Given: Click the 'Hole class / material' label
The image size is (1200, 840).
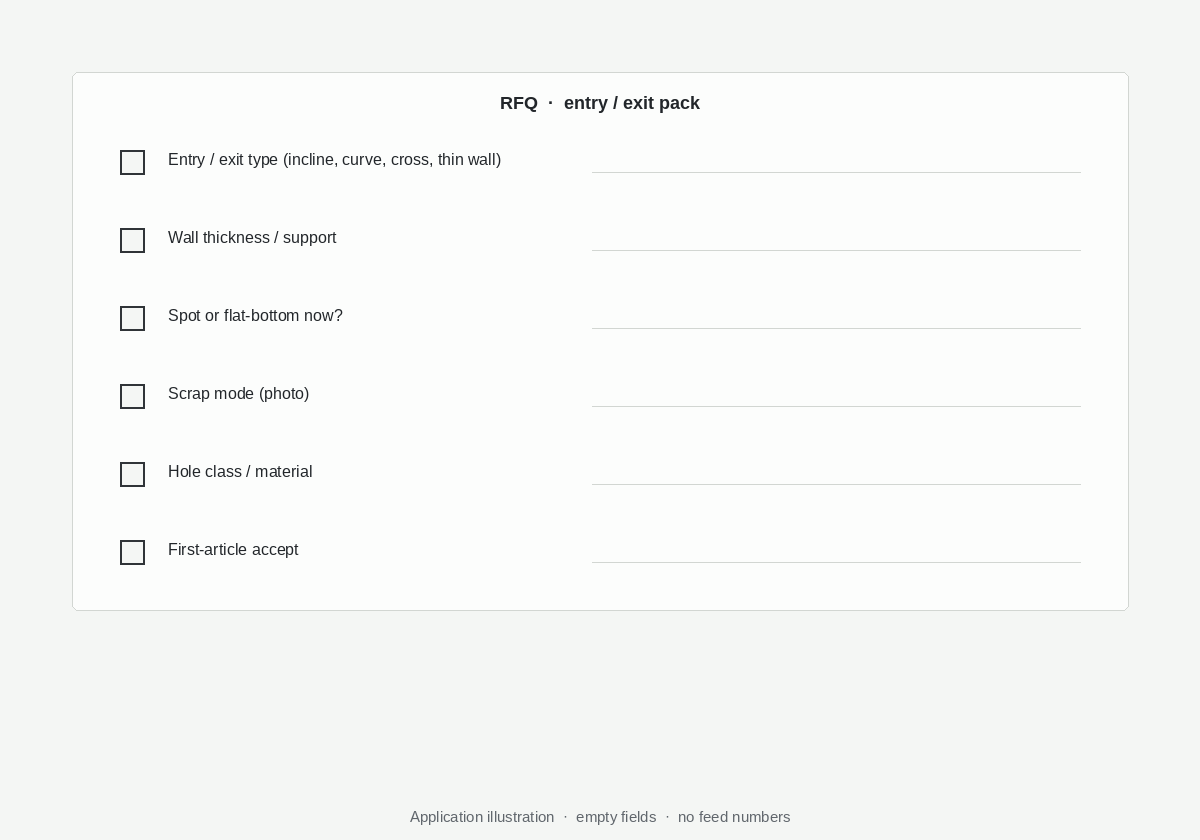Looking at the screenshot, I should pyautogui.click(x=240, y=472).
